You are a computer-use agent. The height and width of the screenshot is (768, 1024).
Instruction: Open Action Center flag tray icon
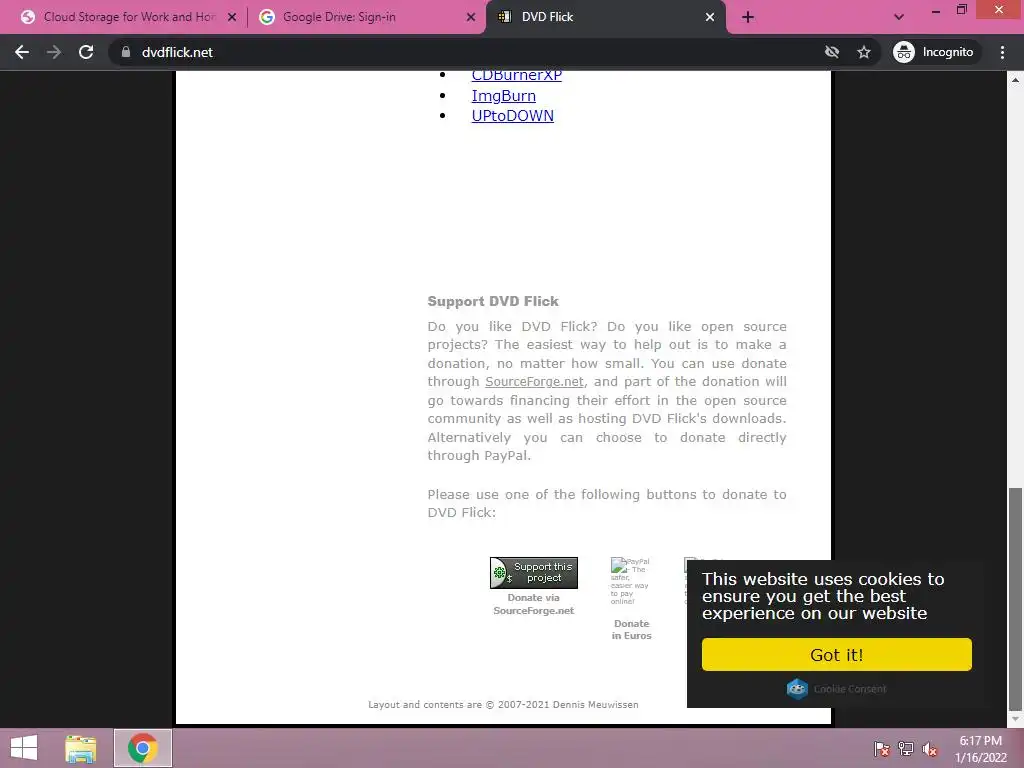click(x=882, y=749)
